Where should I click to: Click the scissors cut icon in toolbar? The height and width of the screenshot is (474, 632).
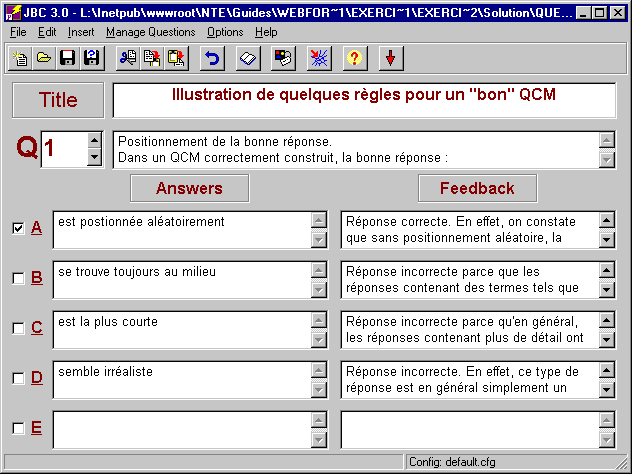[x=127, y=58]
